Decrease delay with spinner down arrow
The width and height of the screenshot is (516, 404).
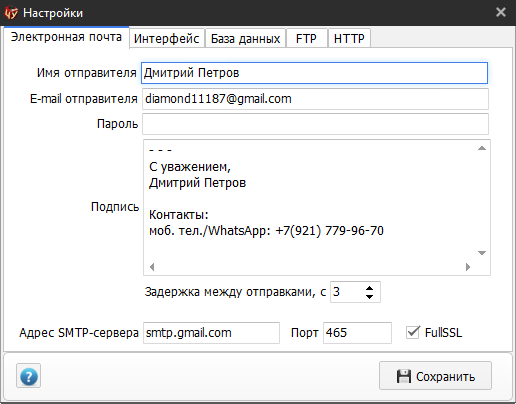pyautogui.click(x=369, y=296)
